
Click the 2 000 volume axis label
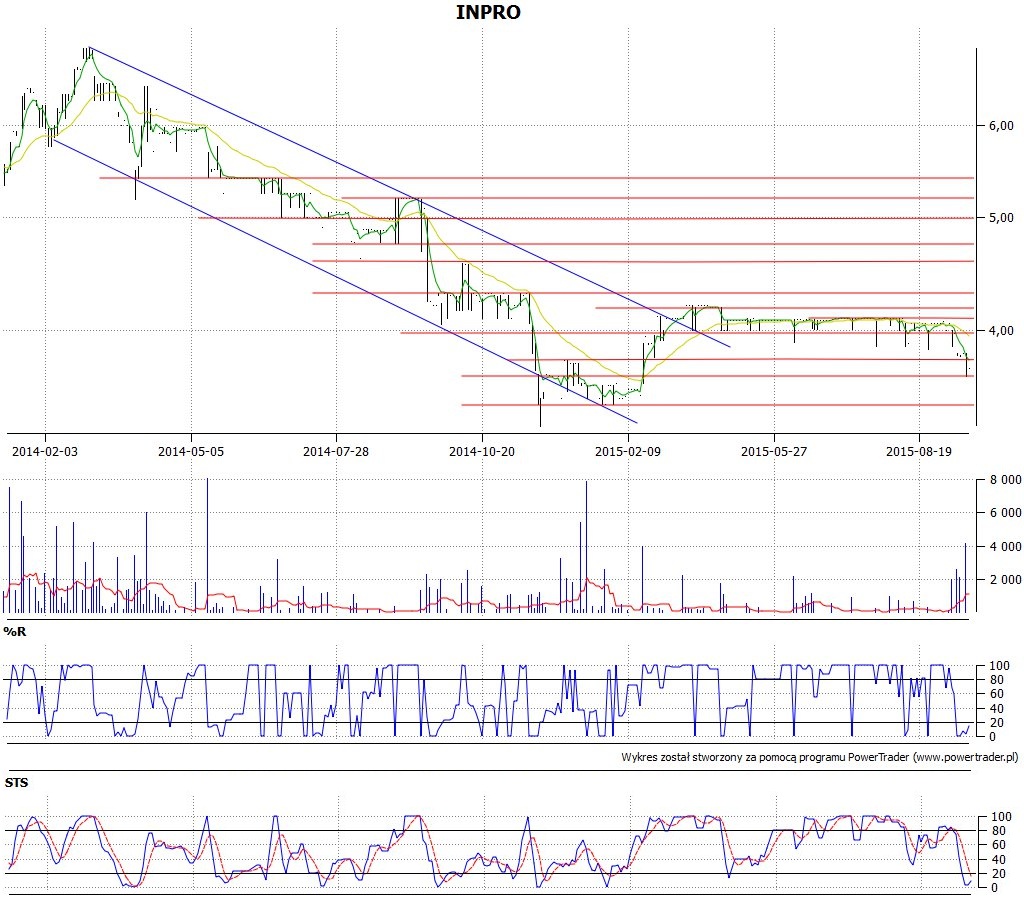(x=1006, y=580)
